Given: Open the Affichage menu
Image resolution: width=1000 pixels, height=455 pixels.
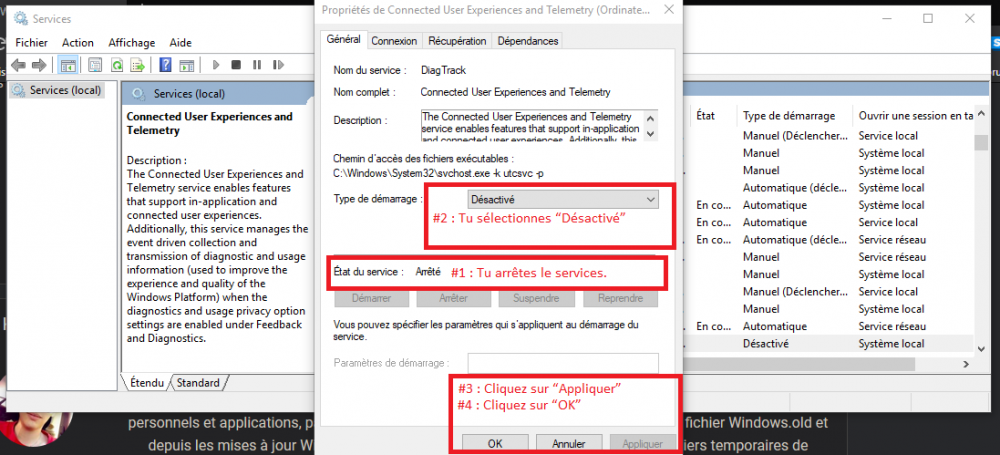Looking at the screenshot, I should tap(131, 43).
